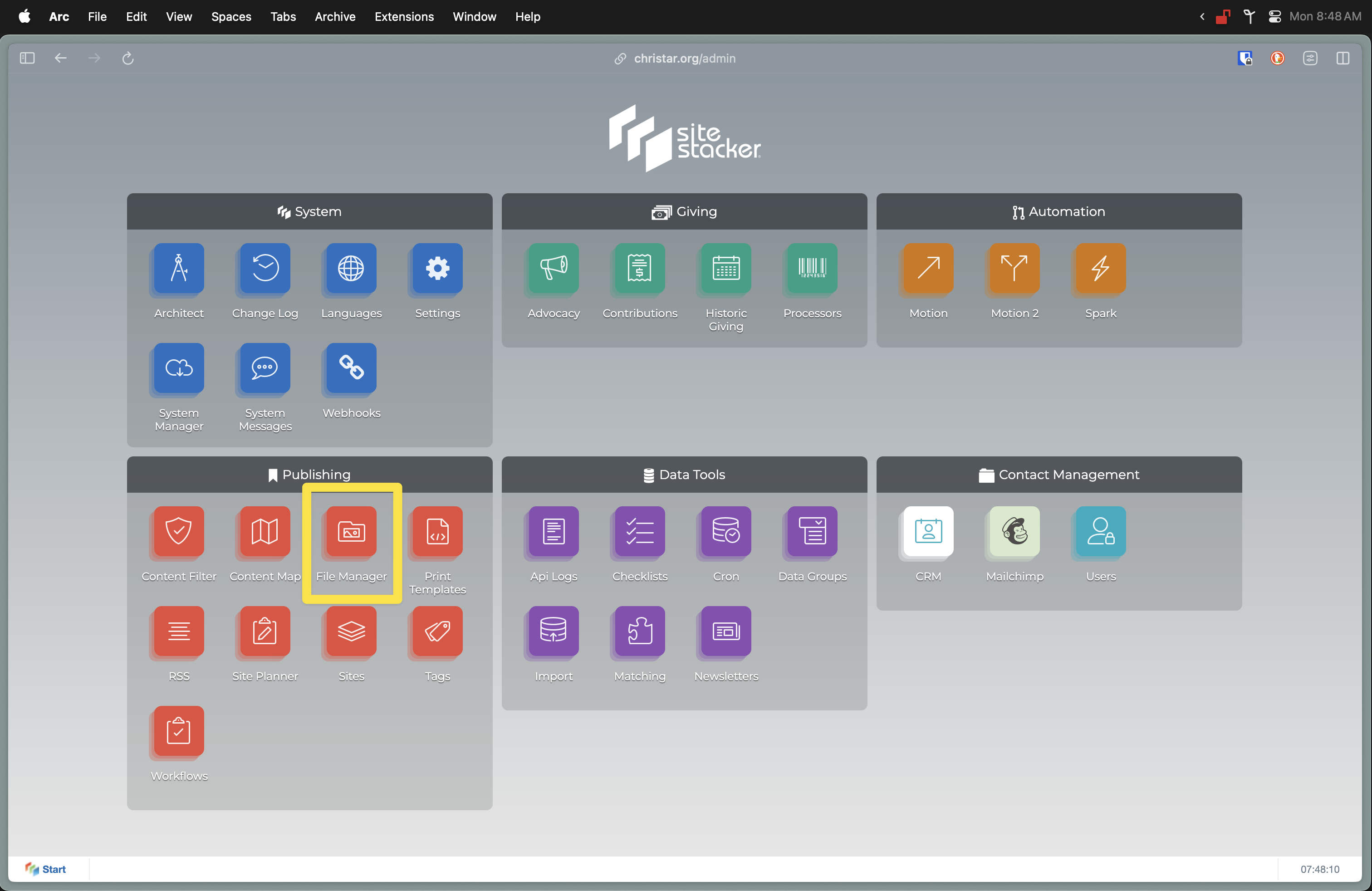This screenshot has height=891, width=1372.
Task: Open the Mailchimp integration
Action: pyautogui.click(x=1014, y=531)
